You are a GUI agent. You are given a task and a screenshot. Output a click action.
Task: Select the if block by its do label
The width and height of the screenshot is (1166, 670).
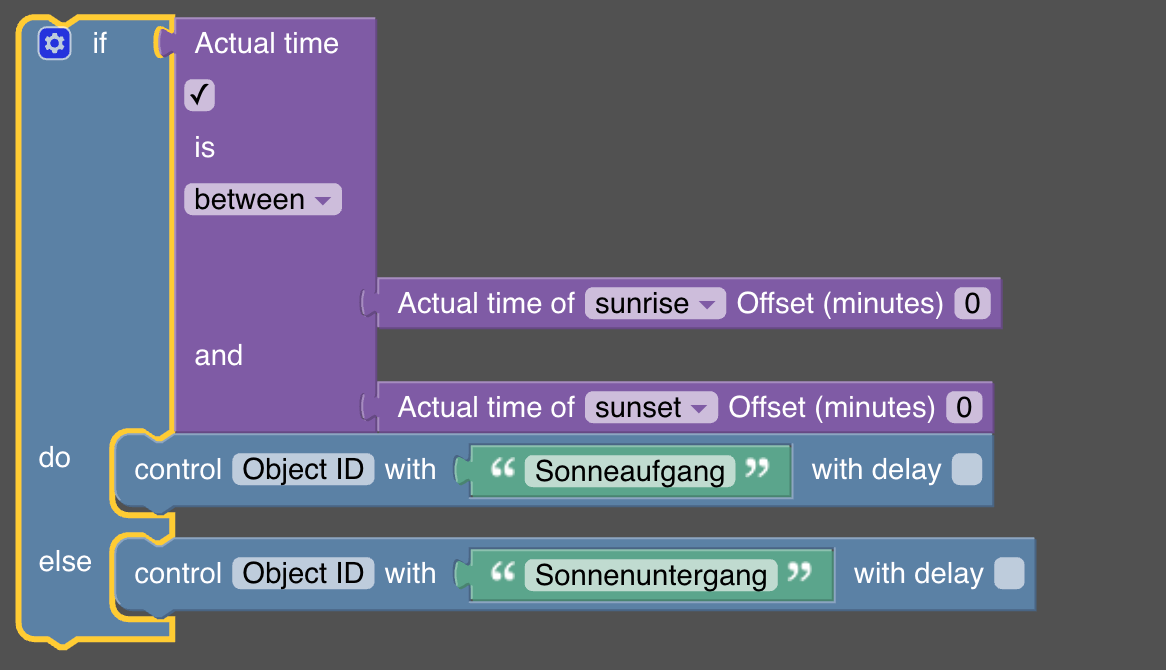point(54,458)
